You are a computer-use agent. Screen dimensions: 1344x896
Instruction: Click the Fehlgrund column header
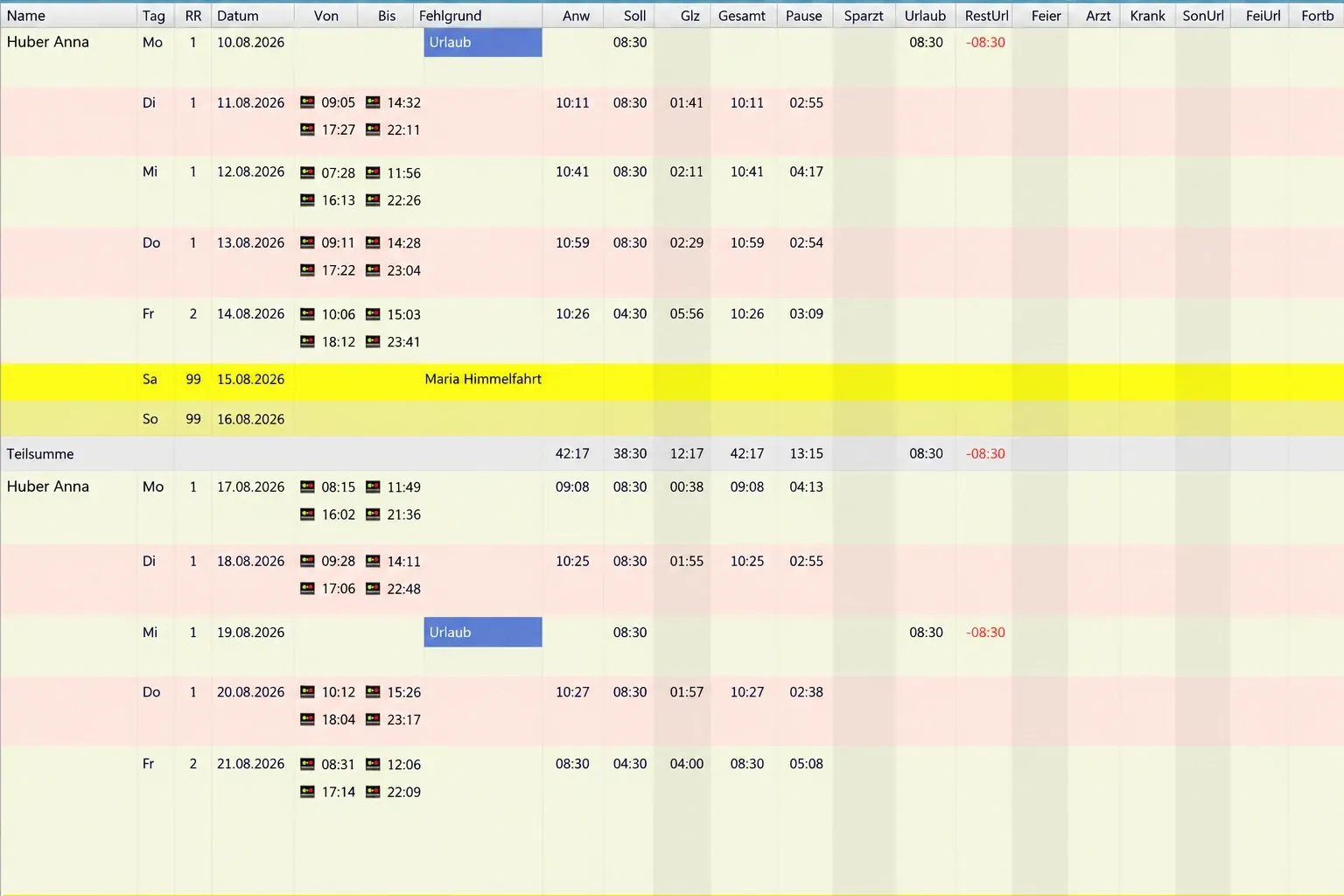pyautogui.click(x=478, y=15)
